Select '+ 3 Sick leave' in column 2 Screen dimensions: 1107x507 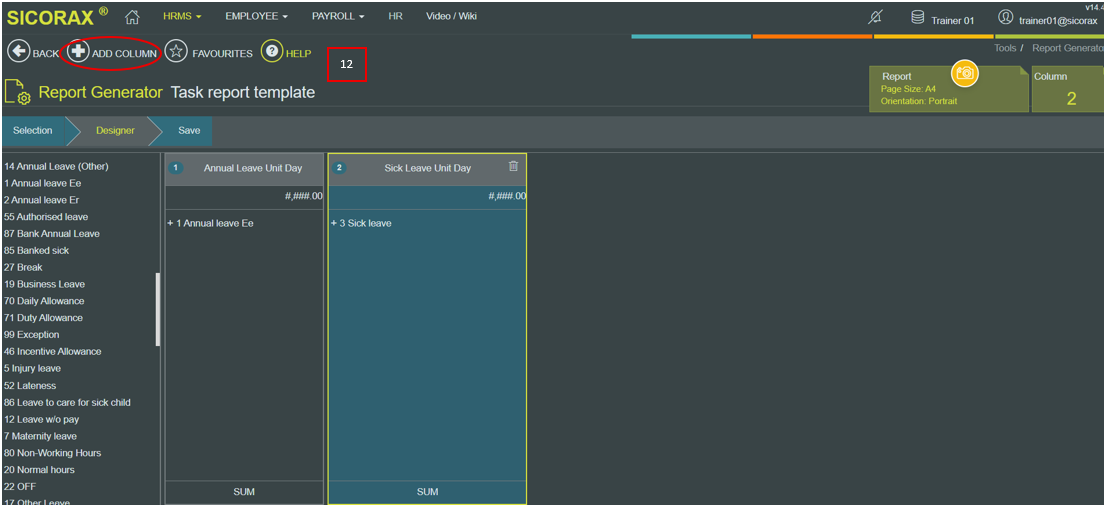click(361, 223)
